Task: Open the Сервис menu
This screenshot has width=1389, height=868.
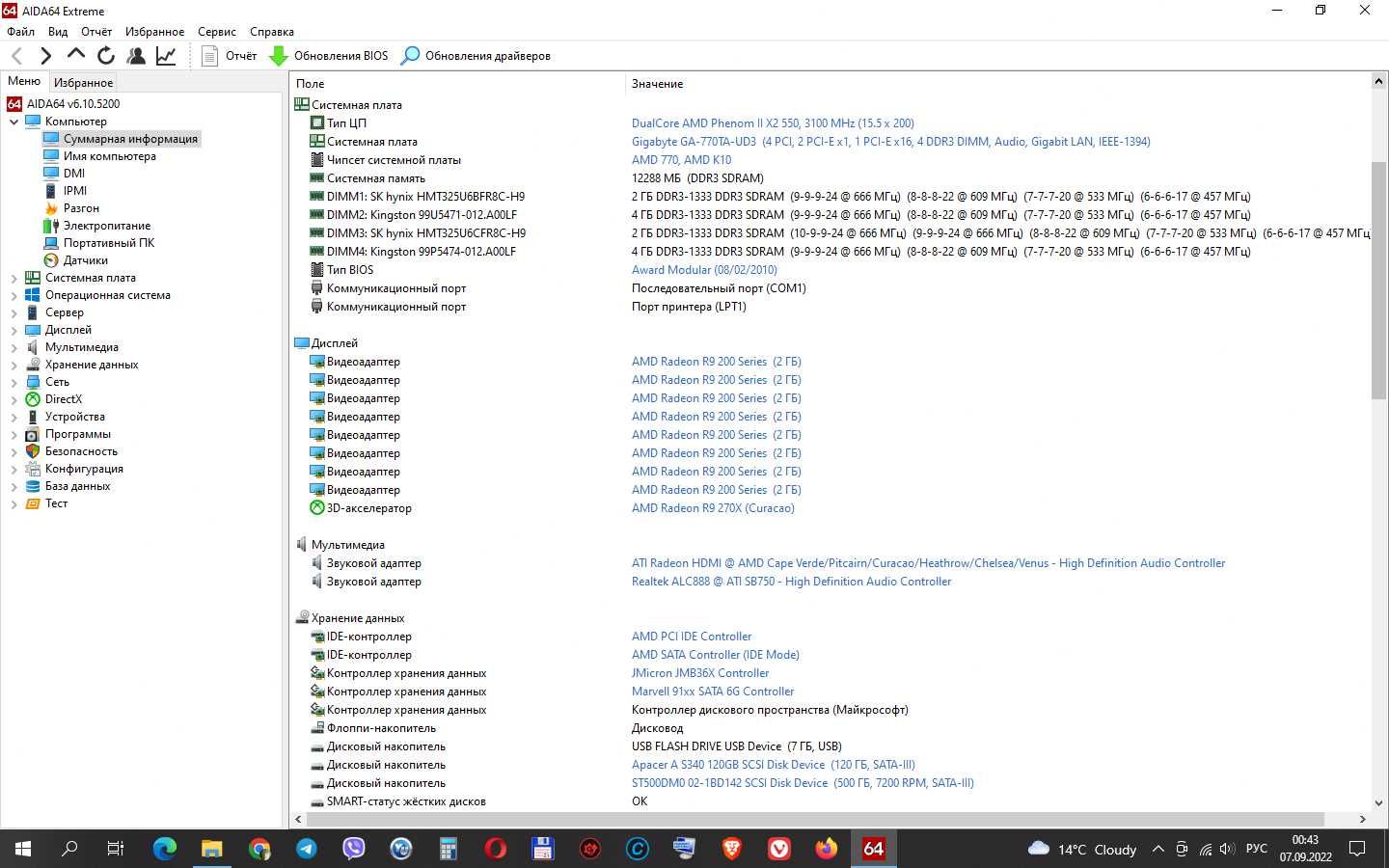Action: [217, 32]
